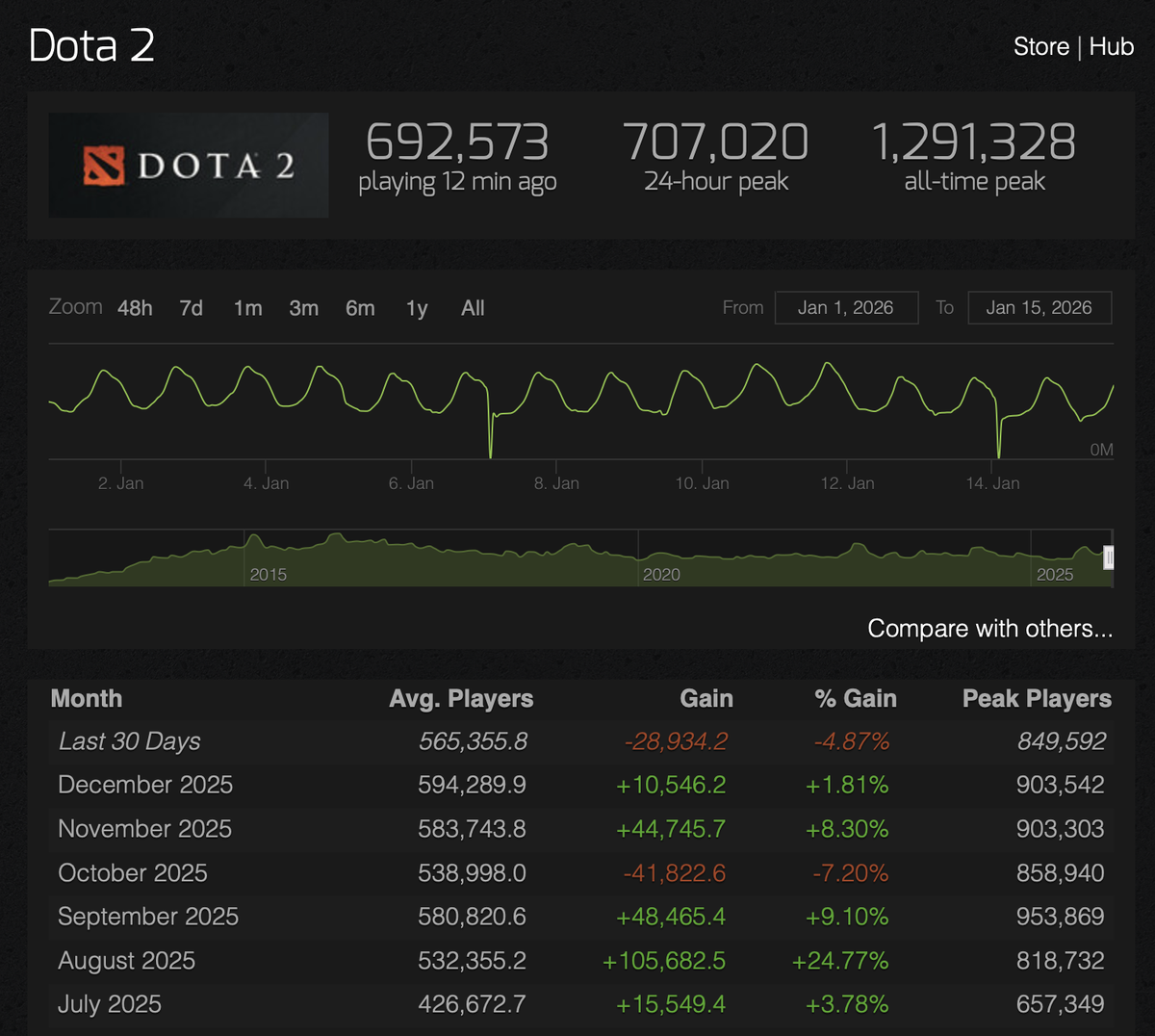Click the Gain column header
Viewport: 1155px width, 1036px height.
tap(706, 699)
